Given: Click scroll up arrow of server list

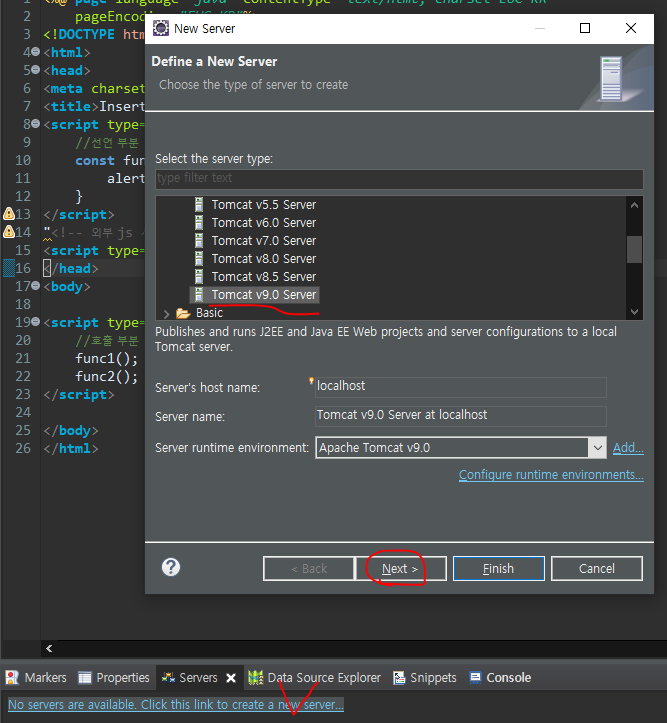Looking at the screenshot, I should (x=634, y=205).
